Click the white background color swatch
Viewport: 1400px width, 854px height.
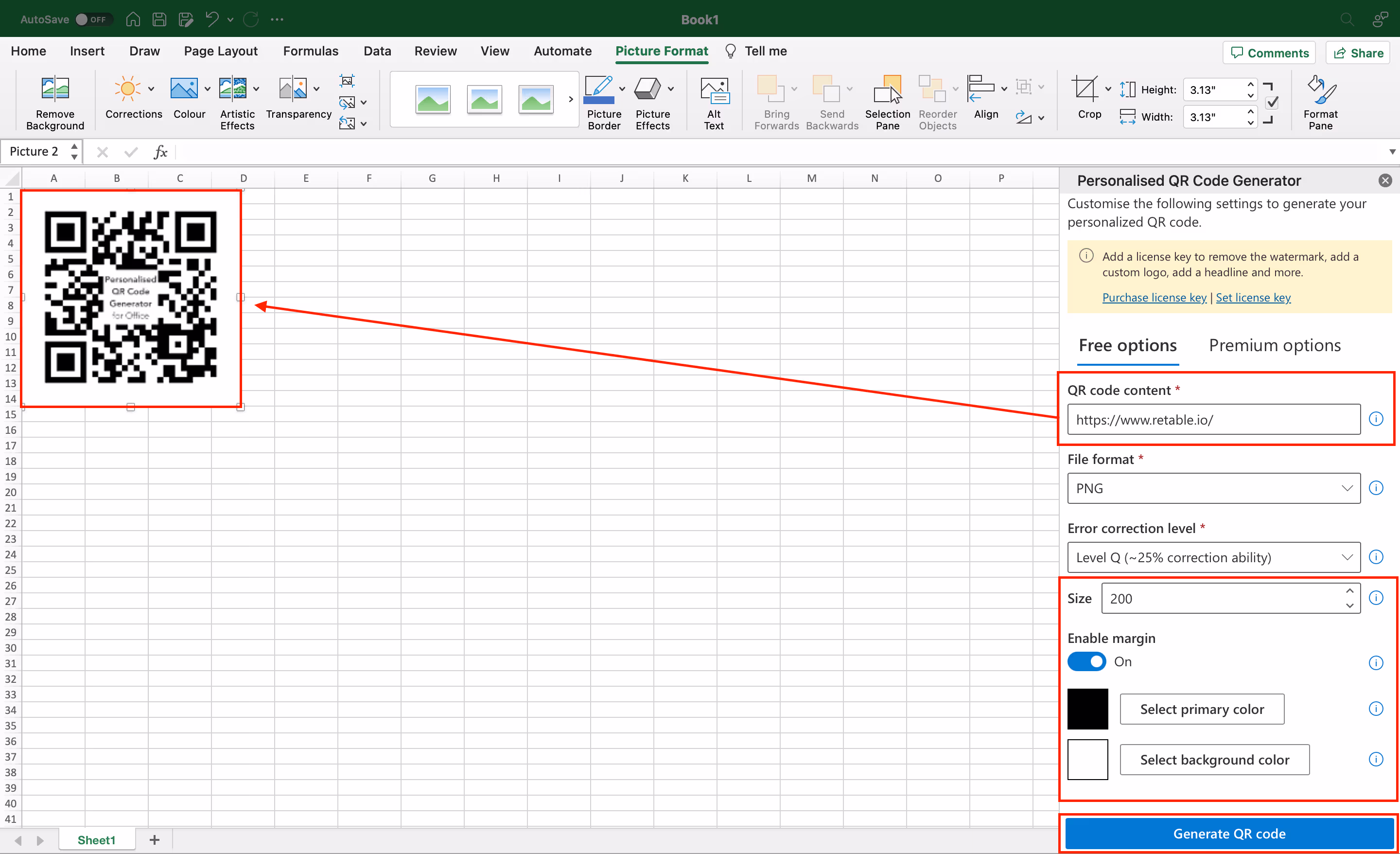(x=1087, y=760)
